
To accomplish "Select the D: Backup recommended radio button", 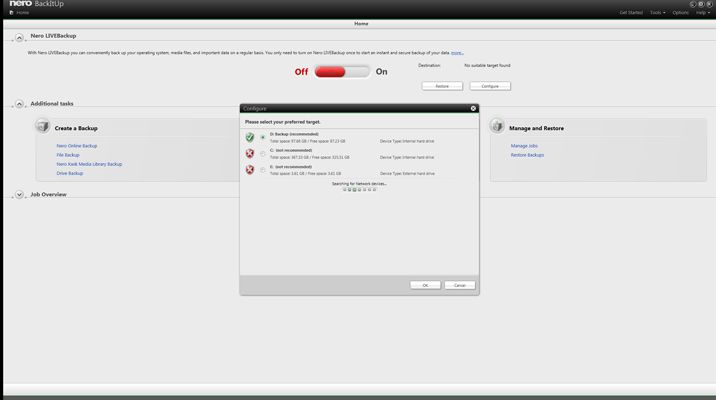I will pyautogui.click(x=263, y=137).
